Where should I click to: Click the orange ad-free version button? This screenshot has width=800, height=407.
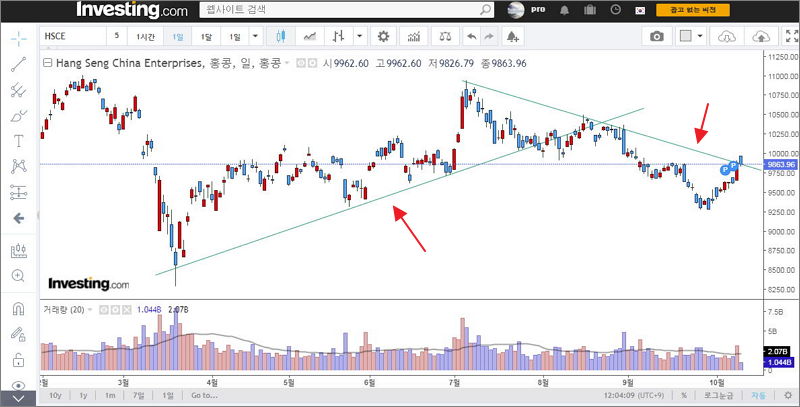point(692,10)
